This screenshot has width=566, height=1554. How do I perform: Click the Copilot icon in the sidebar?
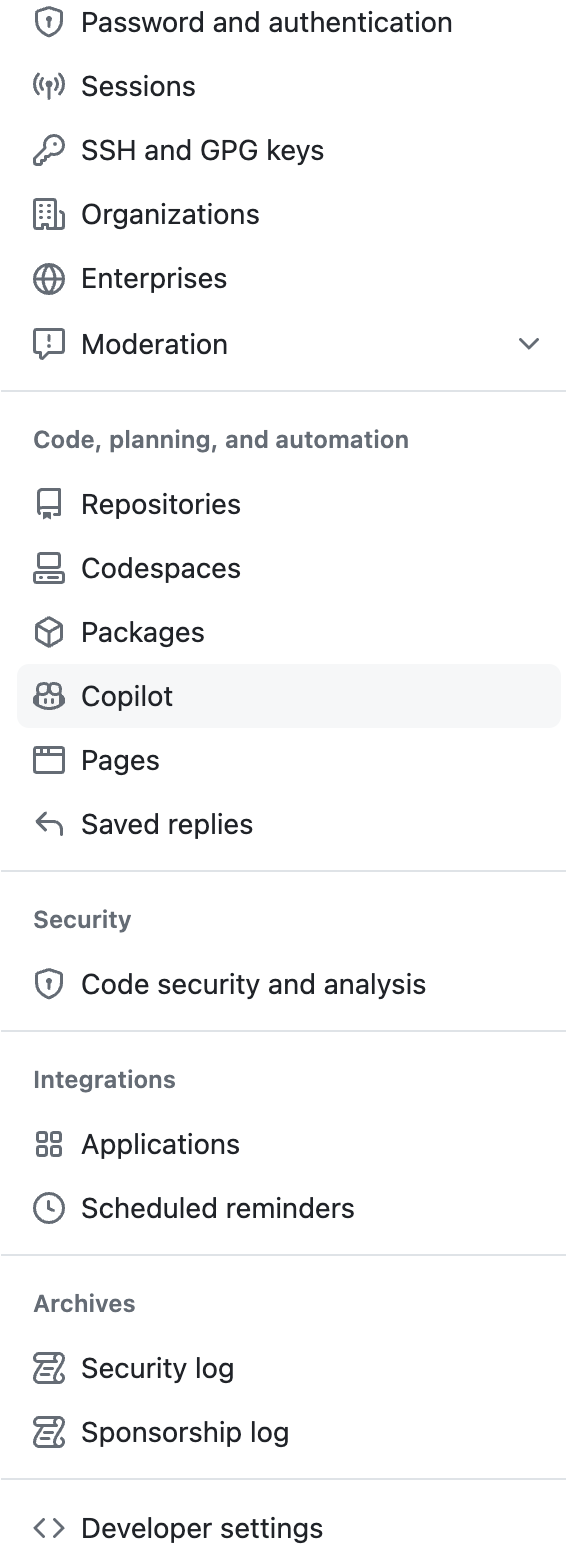(x=48, y=696)
